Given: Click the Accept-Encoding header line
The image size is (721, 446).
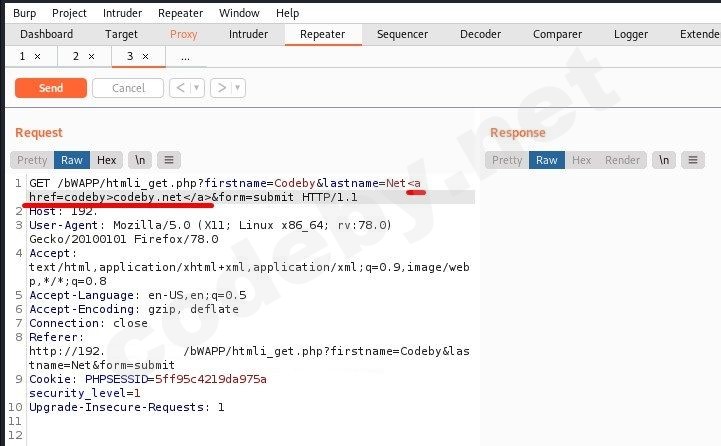Looking at the screenshot, I should 134,309.
